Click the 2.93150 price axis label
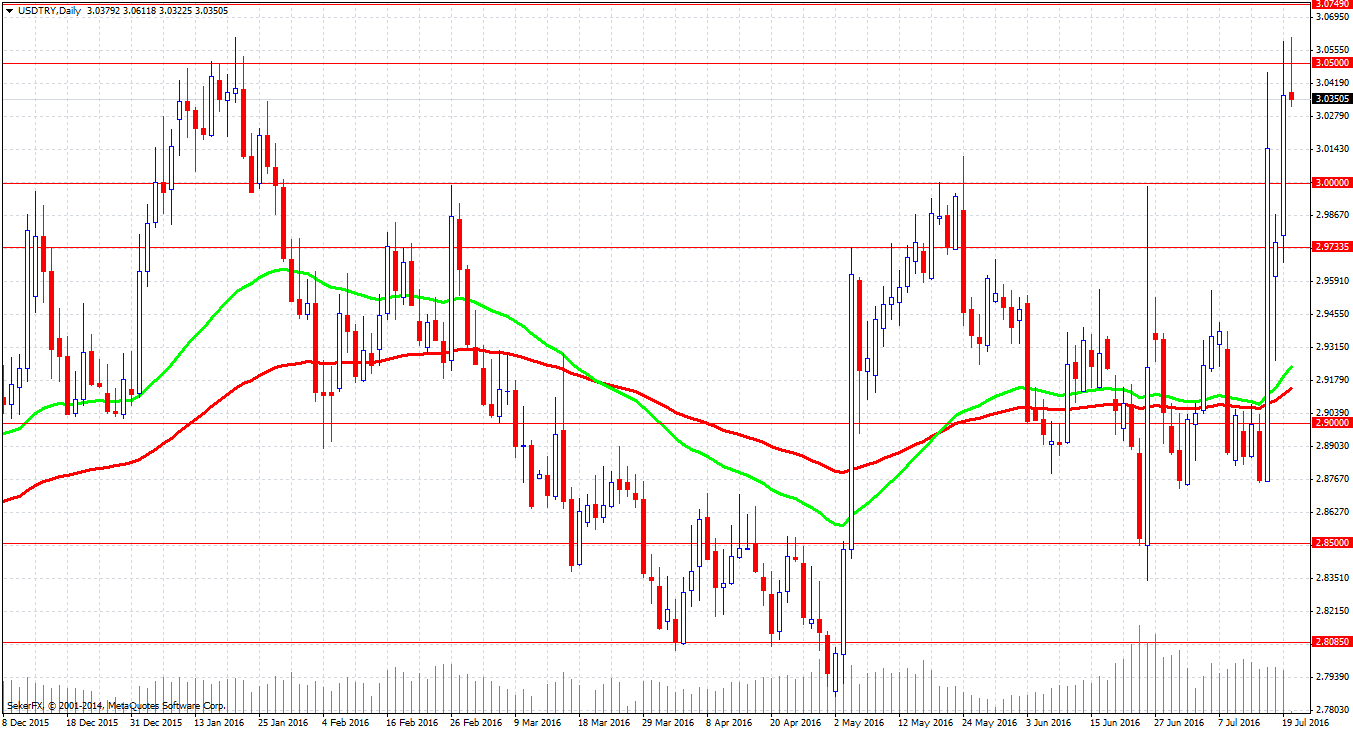 click(1332, 347)
